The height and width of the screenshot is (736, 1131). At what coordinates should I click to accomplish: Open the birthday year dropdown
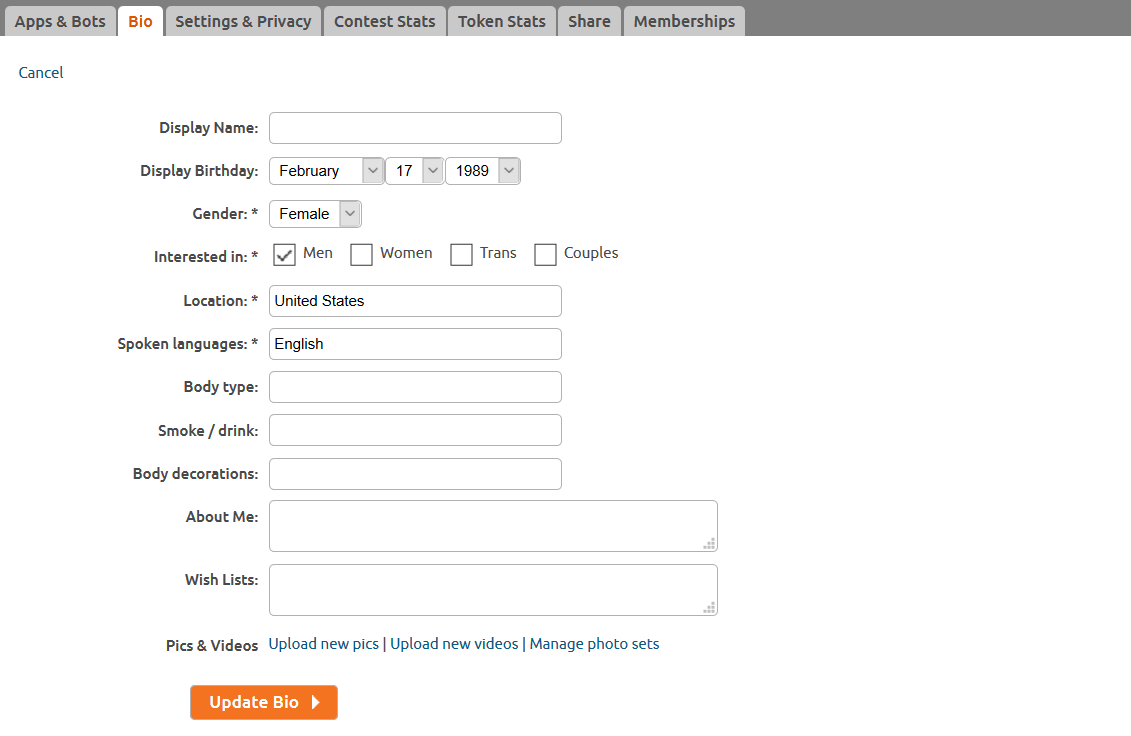[482, 171]
